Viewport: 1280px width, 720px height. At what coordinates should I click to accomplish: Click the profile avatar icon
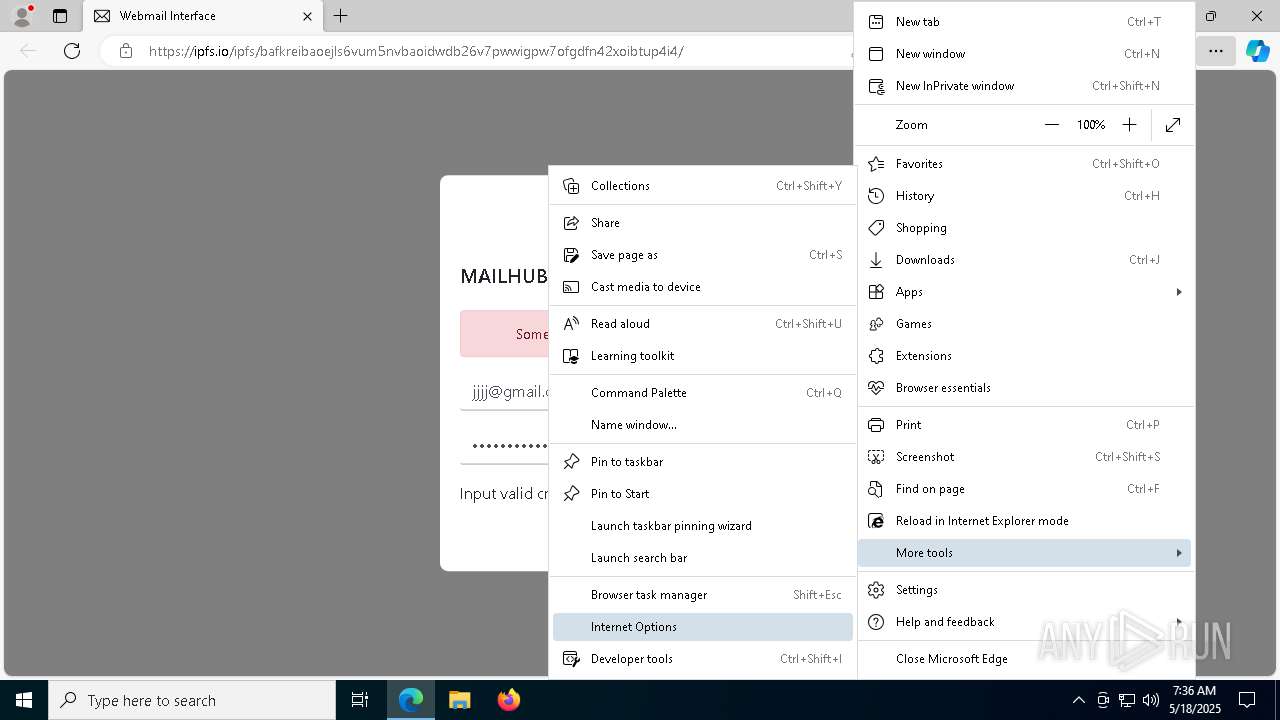click(x=22, y=15)
